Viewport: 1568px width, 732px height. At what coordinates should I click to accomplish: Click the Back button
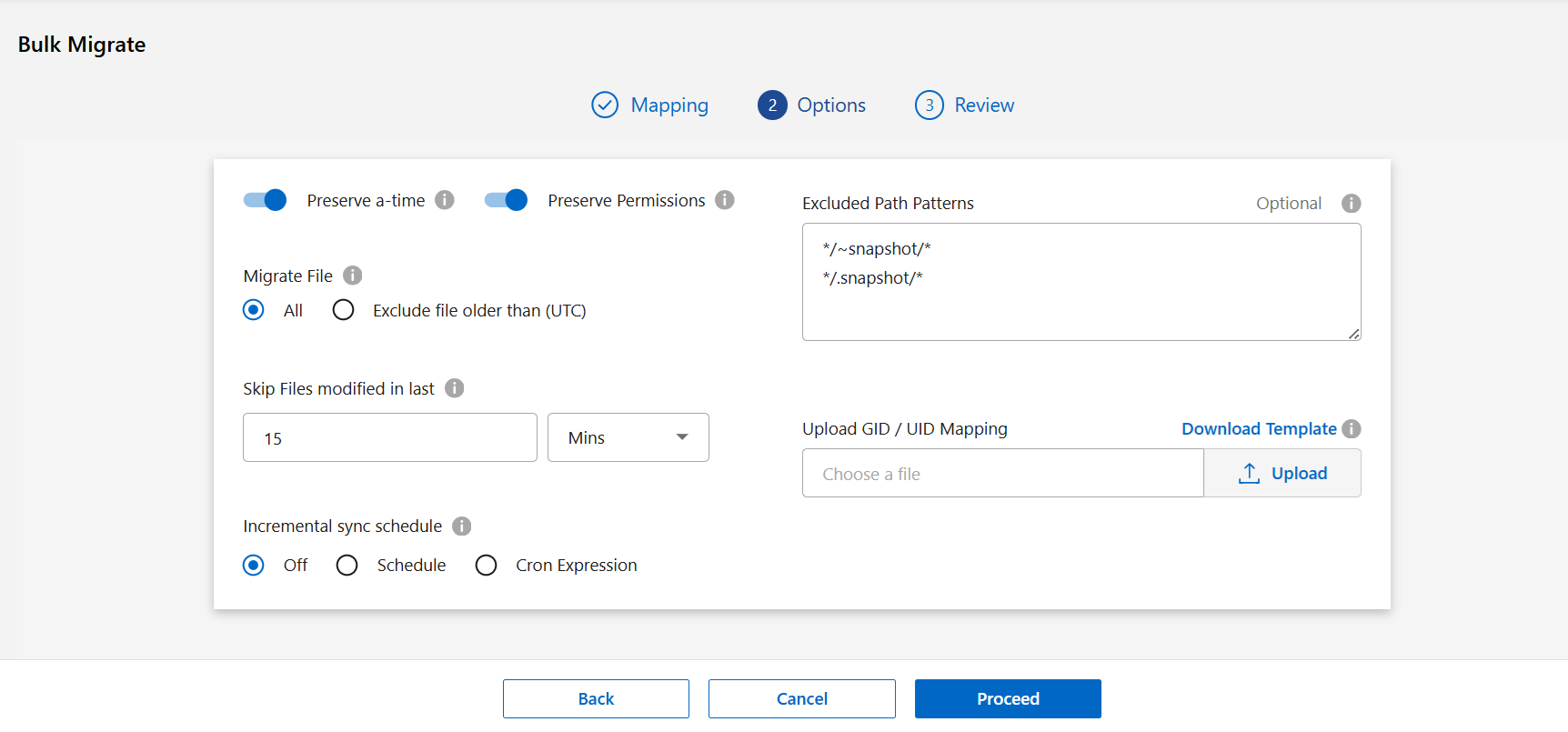(x=596, y=698)
